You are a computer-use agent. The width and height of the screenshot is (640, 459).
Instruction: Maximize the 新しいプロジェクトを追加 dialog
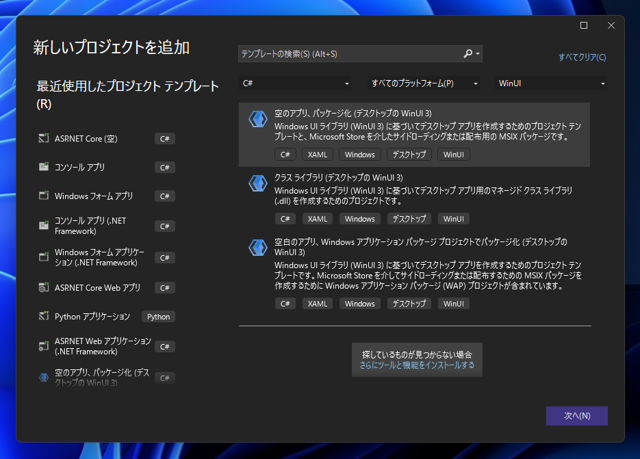point(584,25)
